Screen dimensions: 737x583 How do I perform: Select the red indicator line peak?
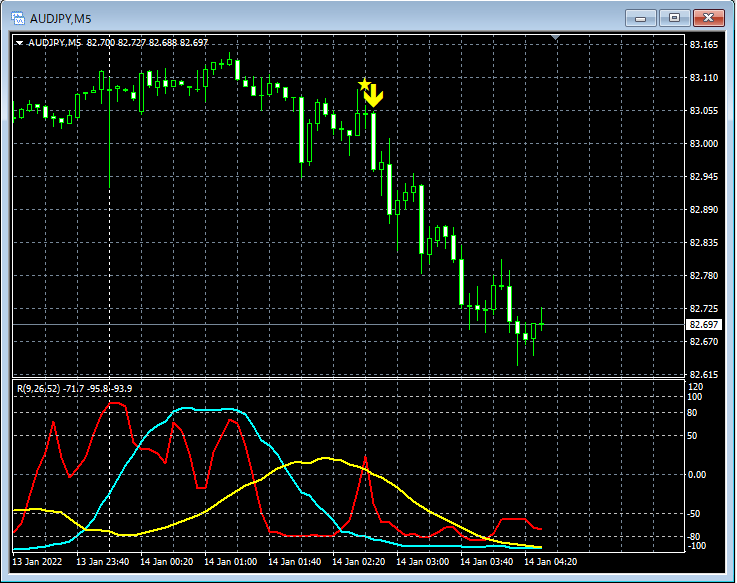[115, 403]
